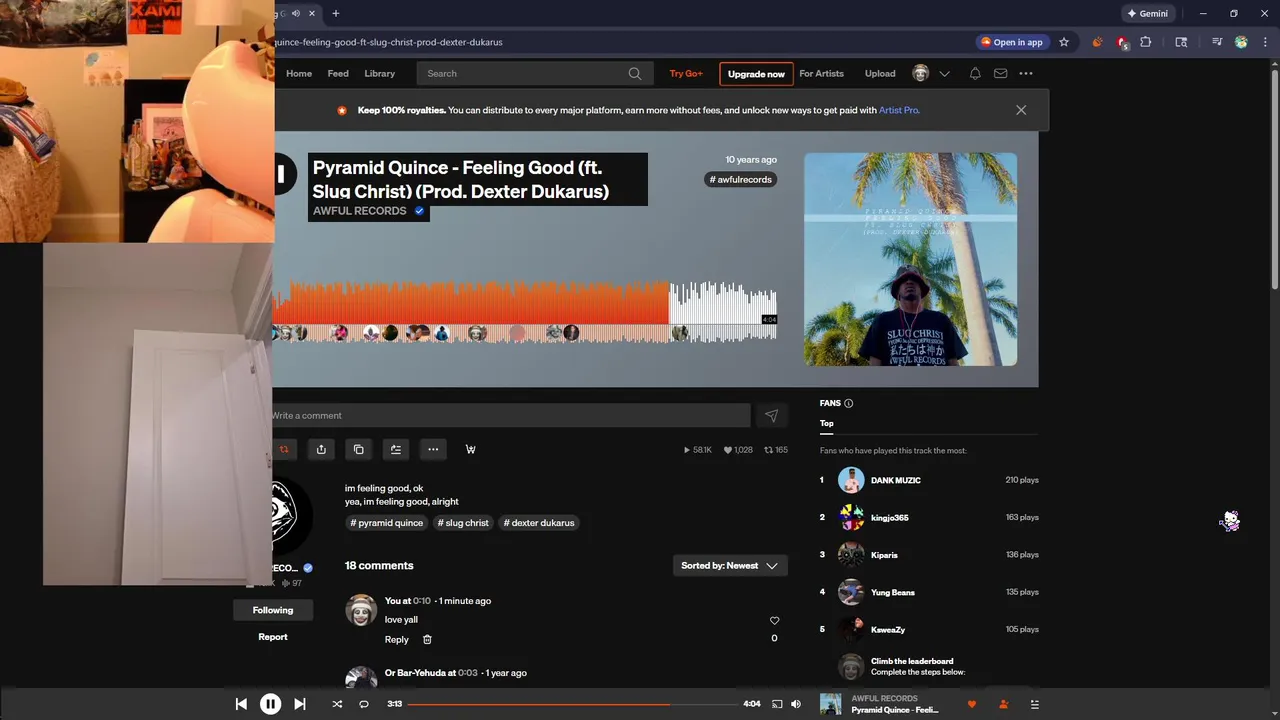The height and width of the screenshot is (720, 1280).
Task: Click the # pyramid quince tag
Action: pyautogui.click(x=387, y=523)
